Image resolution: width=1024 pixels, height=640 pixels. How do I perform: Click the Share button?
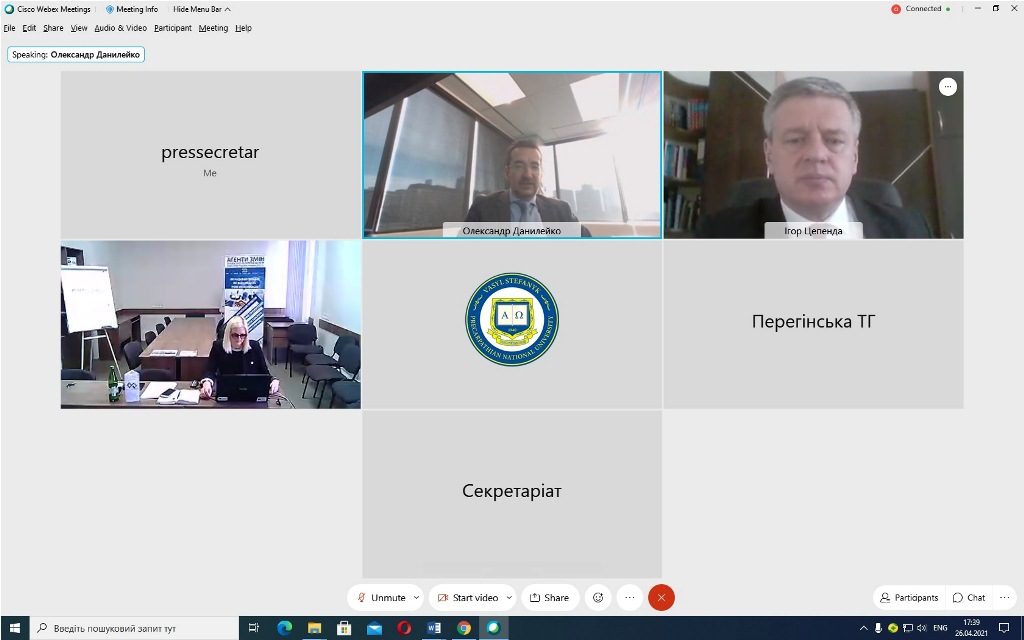[549, 597]
